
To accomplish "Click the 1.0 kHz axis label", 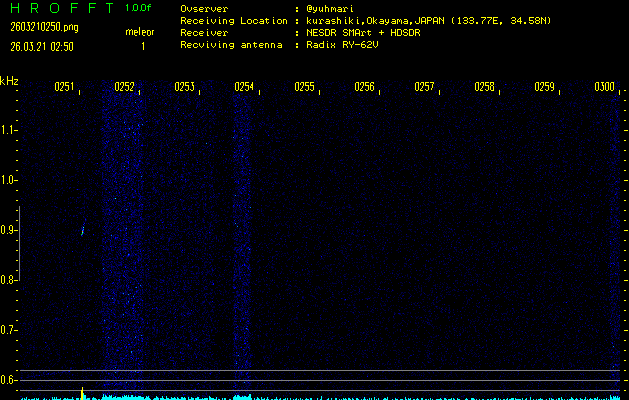I will [8, 180].
